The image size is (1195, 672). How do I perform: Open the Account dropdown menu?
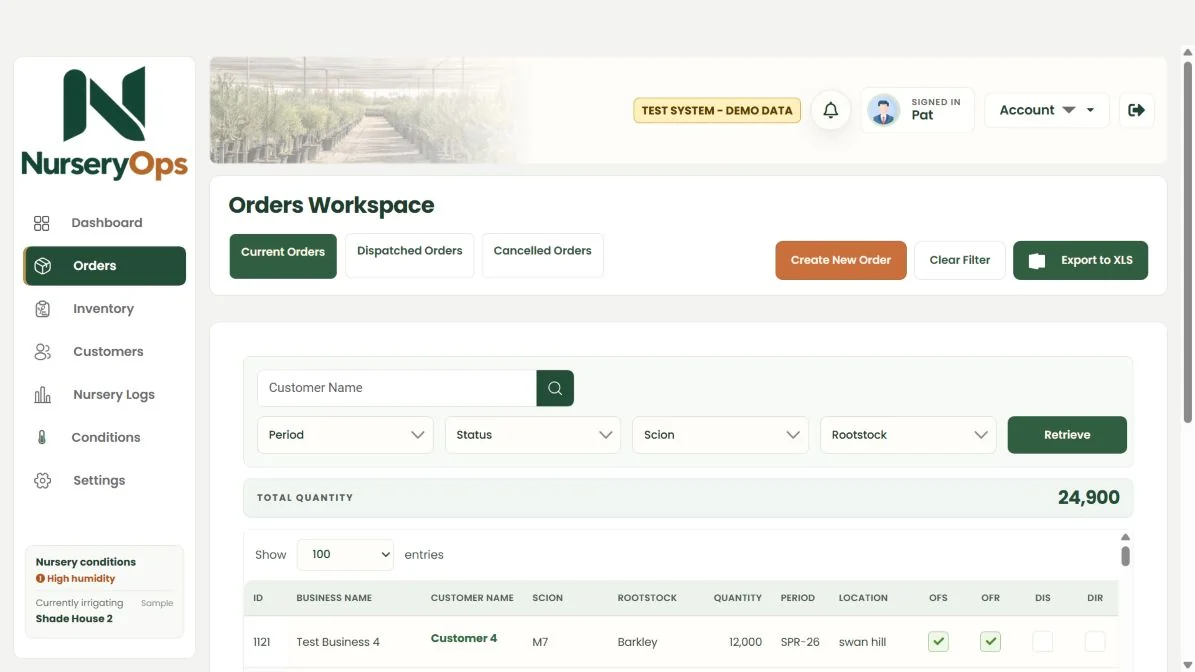[1046, 110]
